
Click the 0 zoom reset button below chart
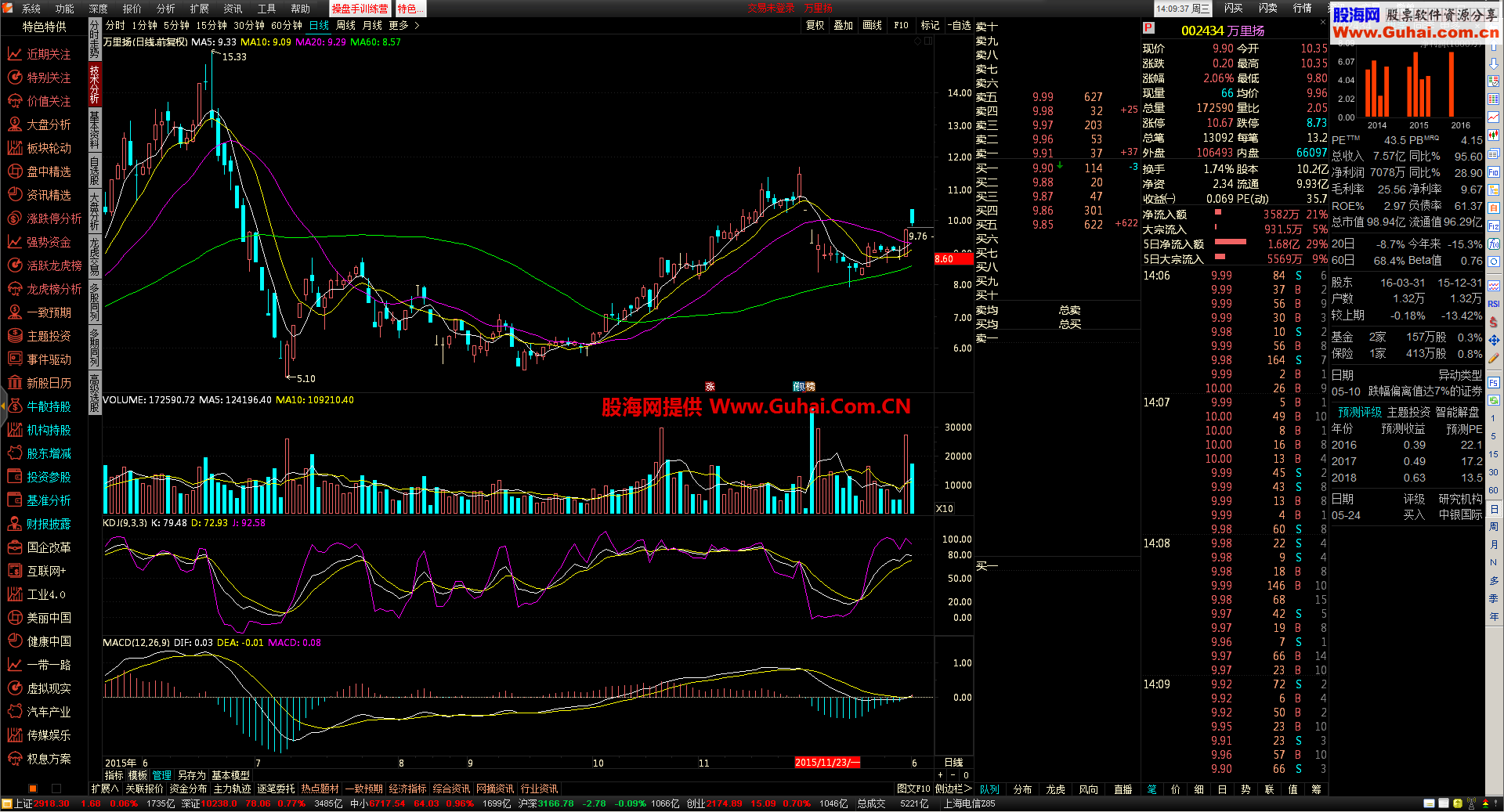point(966,775)
